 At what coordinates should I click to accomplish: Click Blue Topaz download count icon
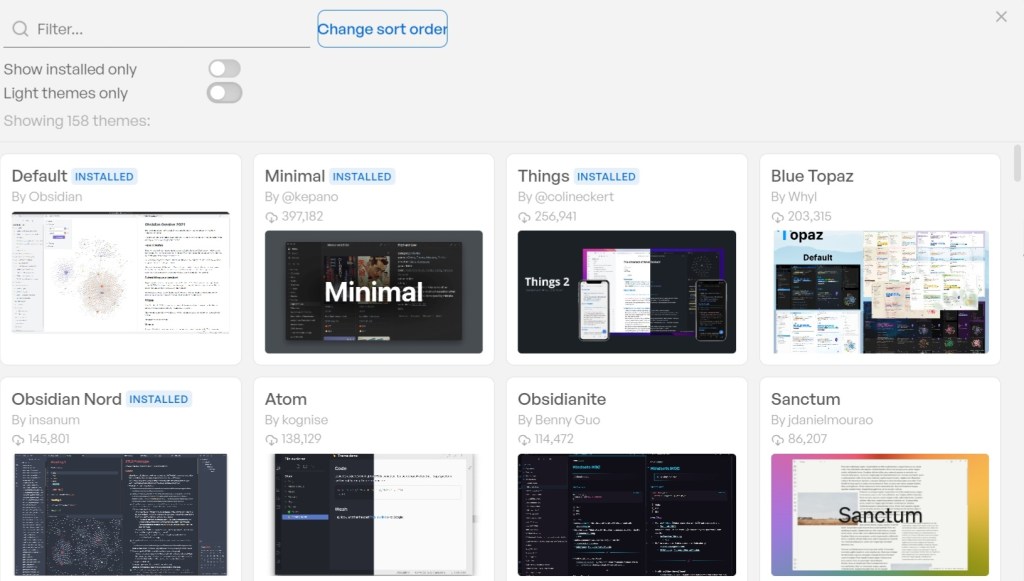tap(777, 217)
